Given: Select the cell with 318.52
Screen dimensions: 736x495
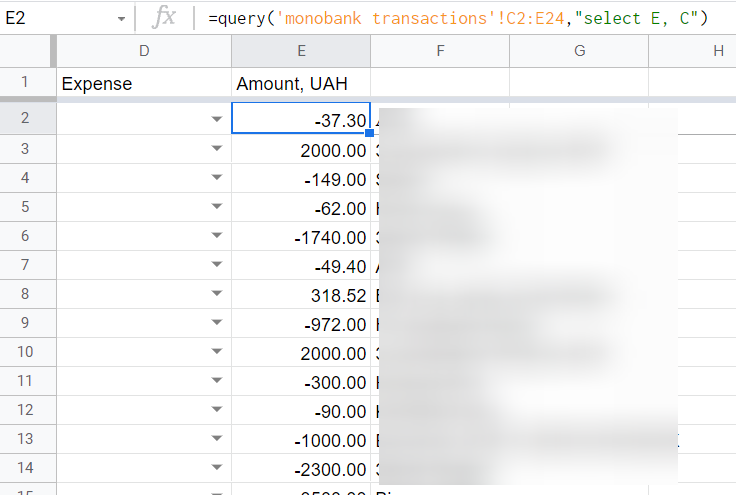Looking at the screenshot, I should tap(301, 294).
